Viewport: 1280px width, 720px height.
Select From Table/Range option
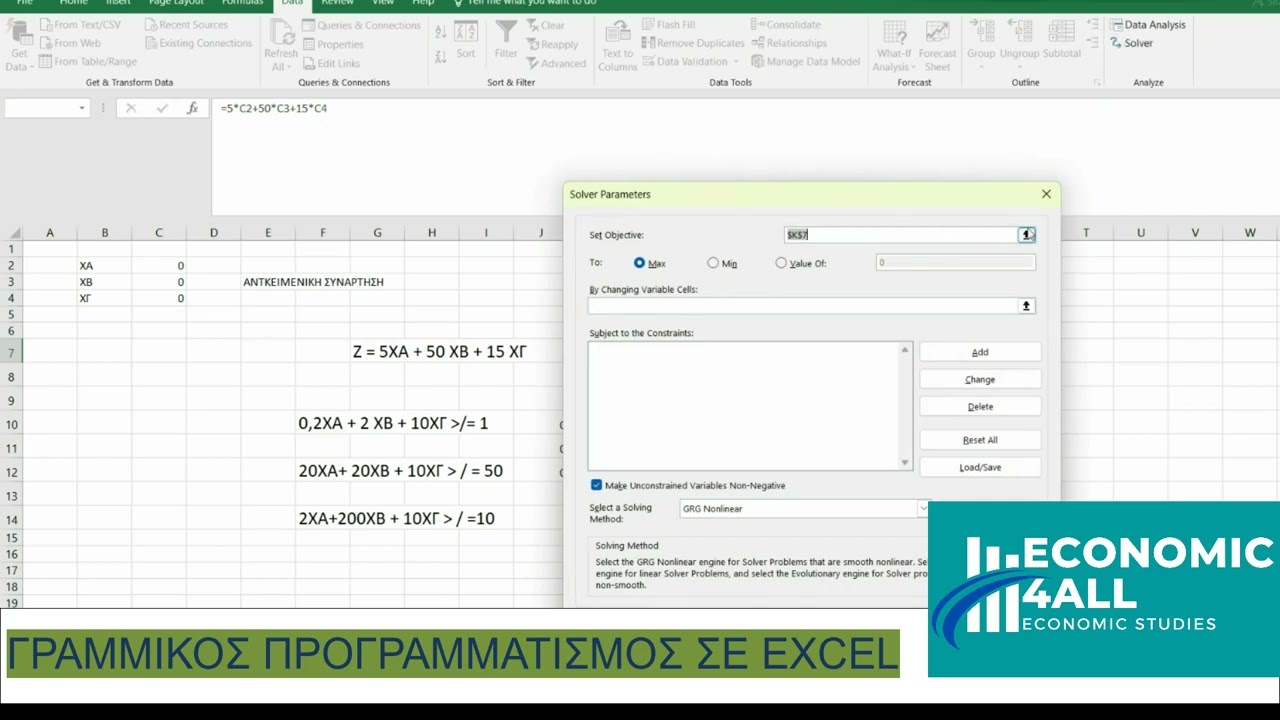[x=88, y=61]
